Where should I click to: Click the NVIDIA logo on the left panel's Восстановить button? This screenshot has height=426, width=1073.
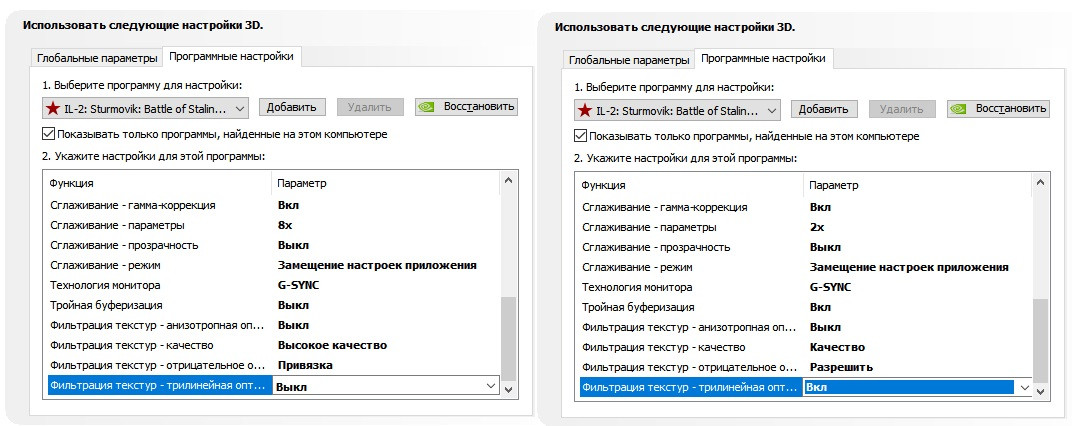click(x=428, y=107)
